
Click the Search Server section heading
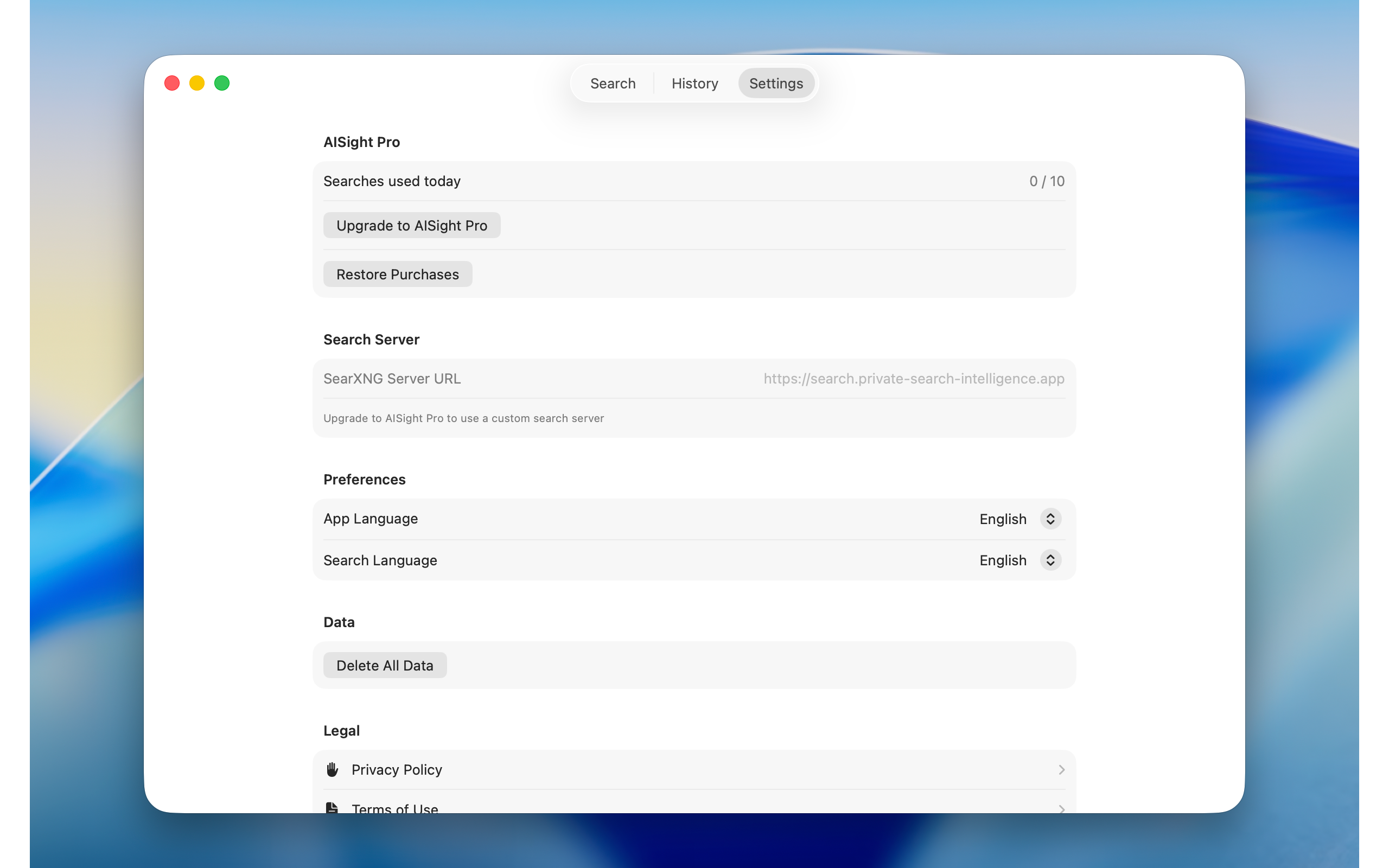pos(371,339)
